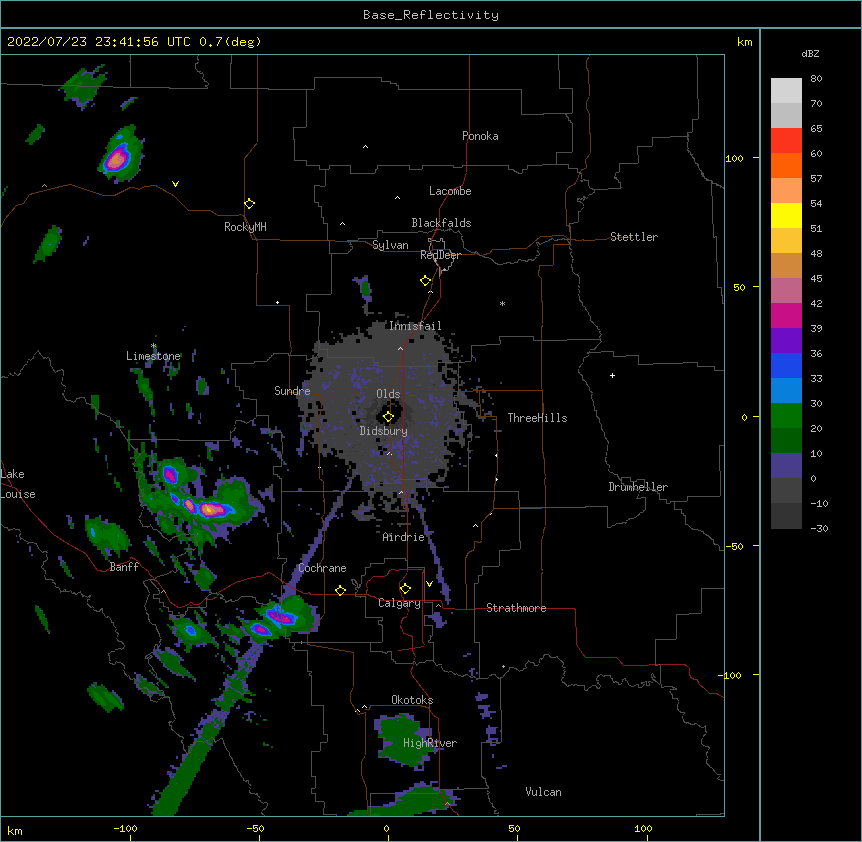Screen dimensions: 862x842
Task: Click the Blackfalds city label
Action: coord(441,223)
